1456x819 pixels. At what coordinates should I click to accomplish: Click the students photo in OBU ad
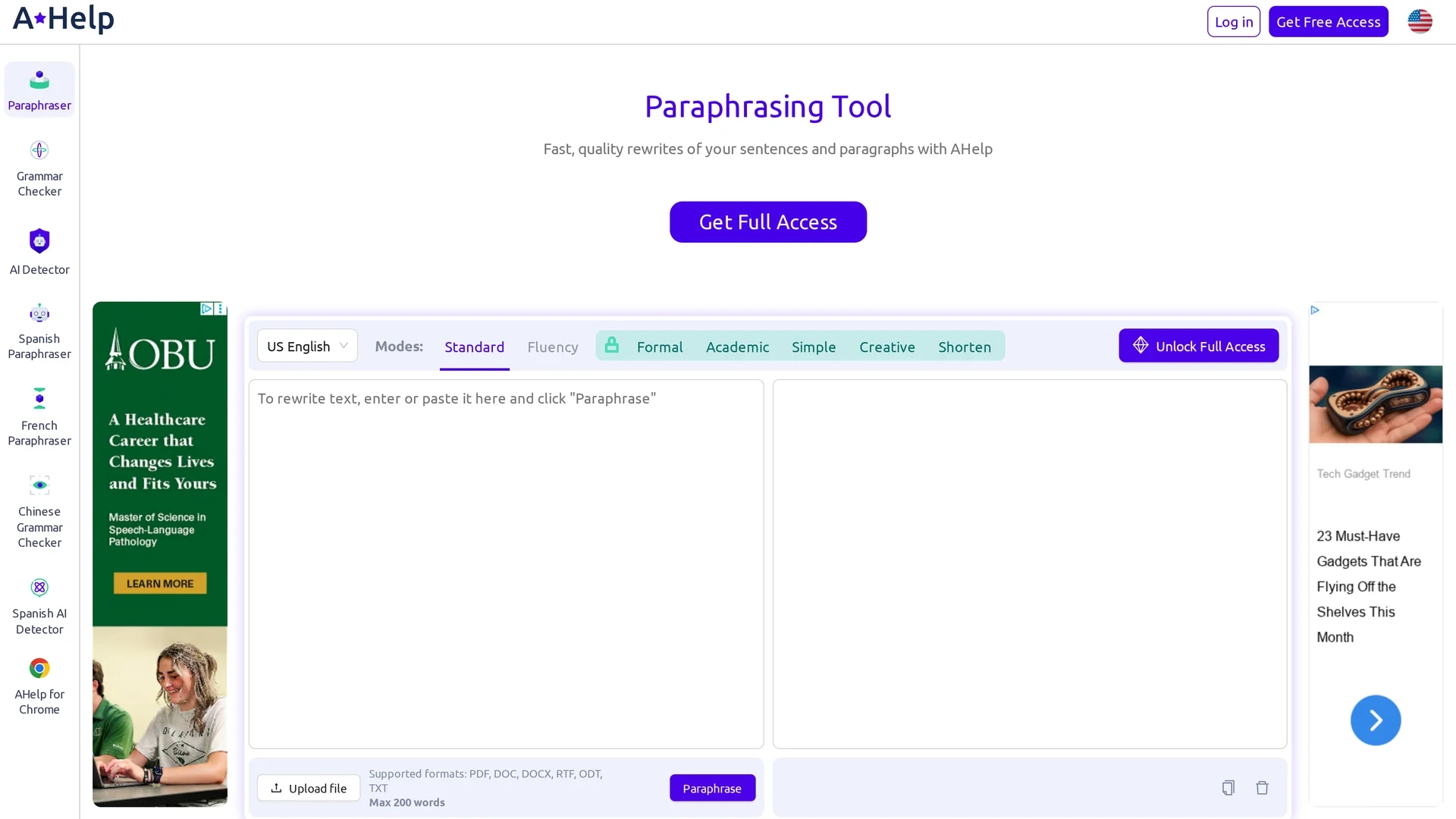click(x=160, y=716)
